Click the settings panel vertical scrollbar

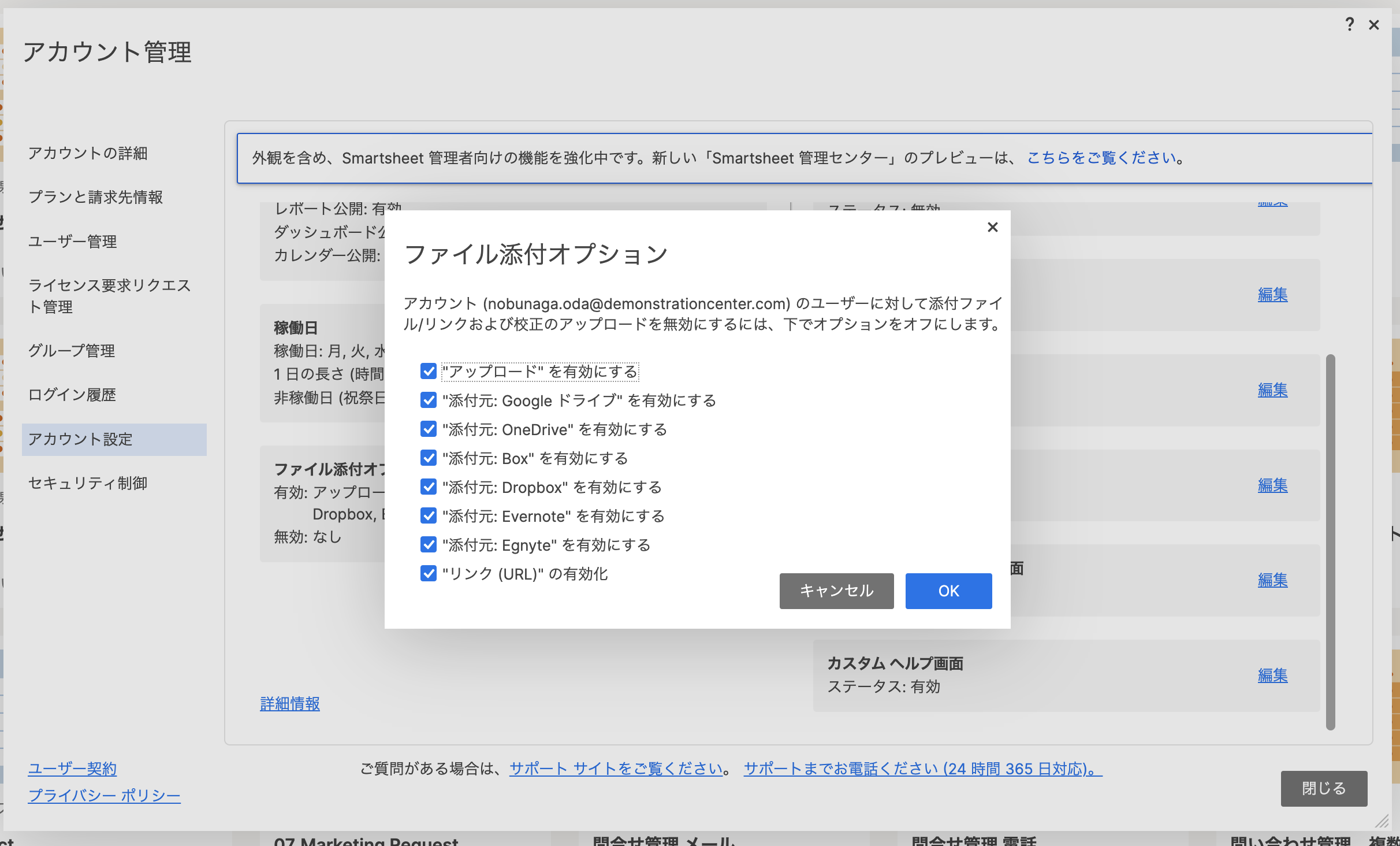pyautogui.click(x=1331, y=542)
